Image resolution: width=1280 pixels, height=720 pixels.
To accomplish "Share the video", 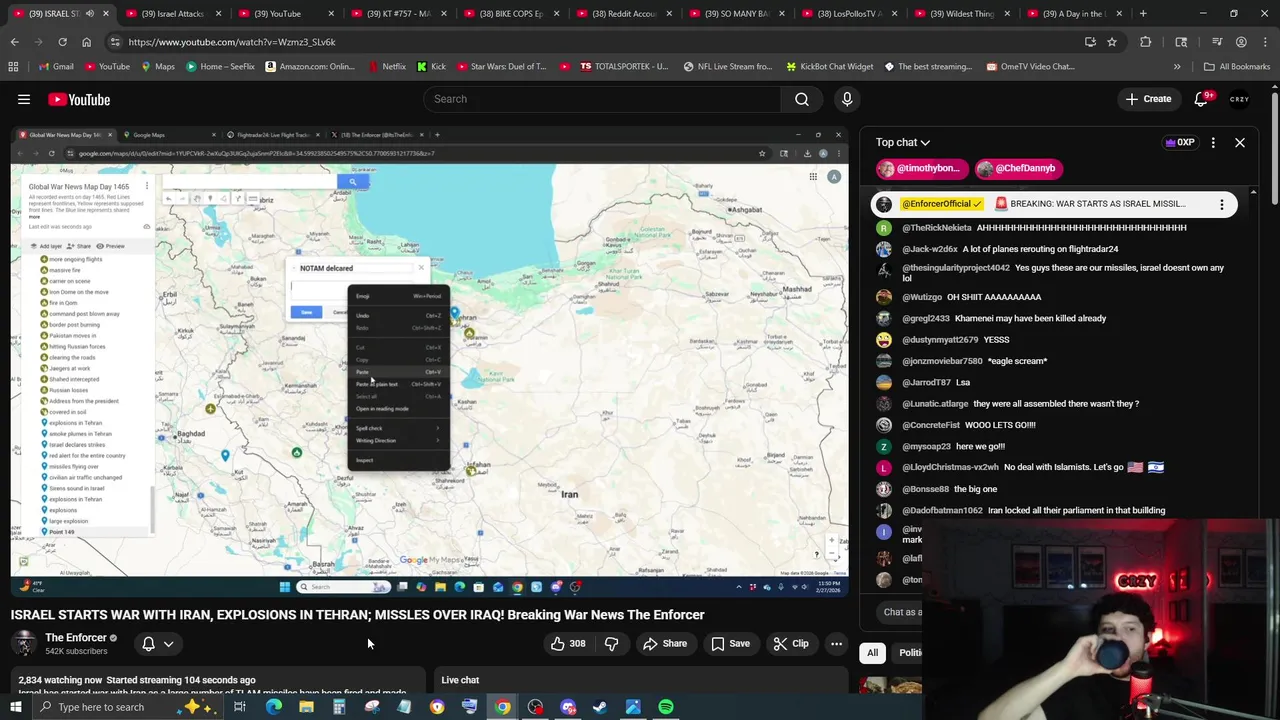I will tap(665, 644).
